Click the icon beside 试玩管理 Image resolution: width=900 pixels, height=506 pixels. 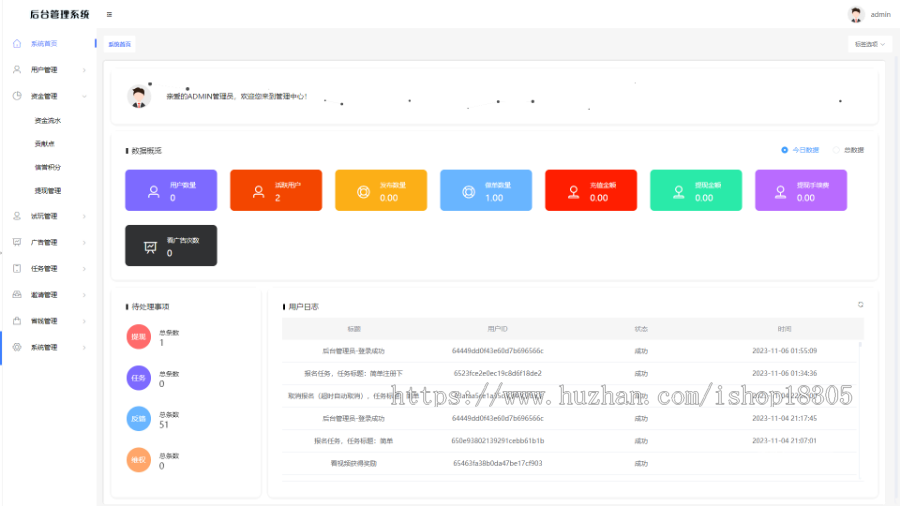point(17,216)
